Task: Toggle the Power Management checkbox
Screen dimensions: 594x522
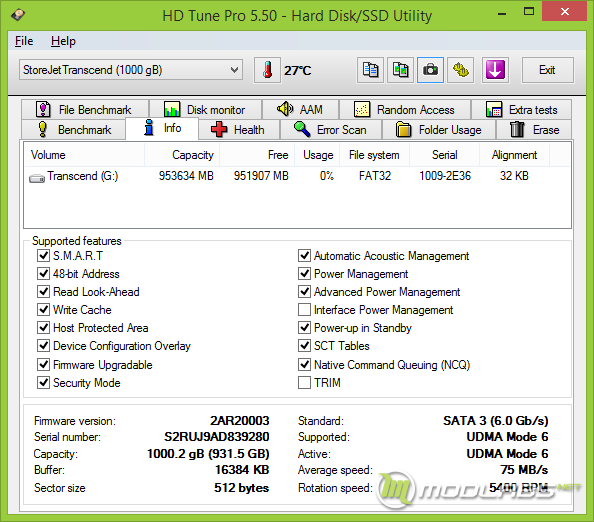Action: (x=304, y=273)
